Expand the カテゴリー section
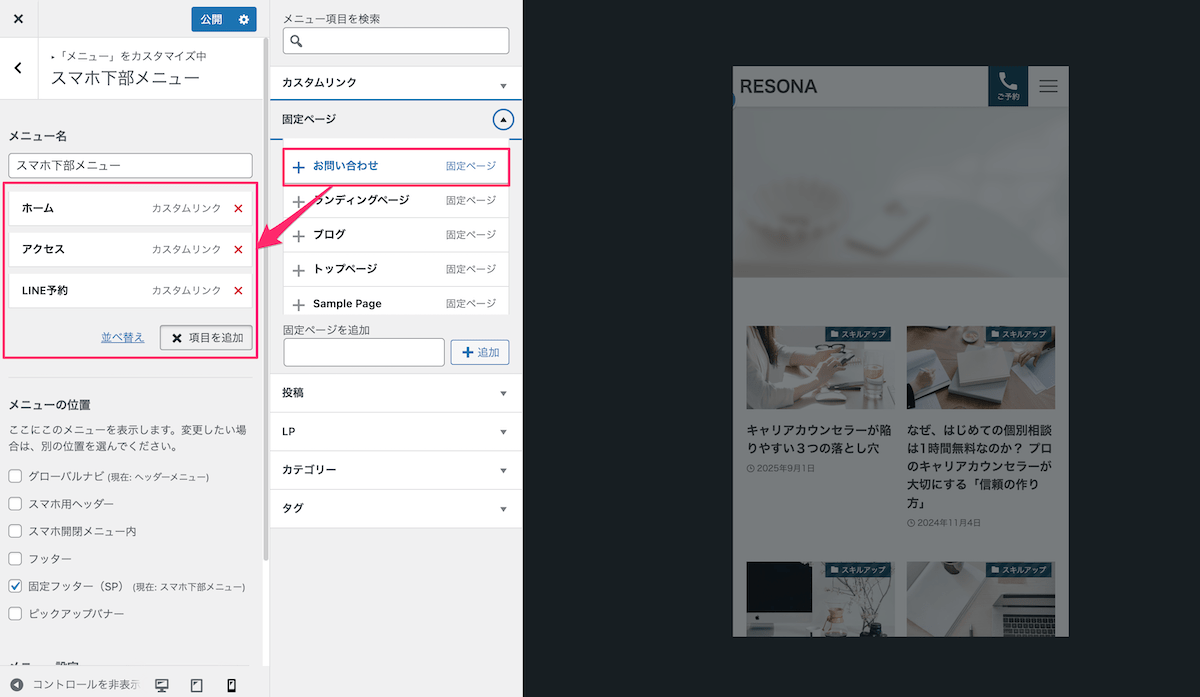Screen dimensions: 1200x697 396,470
